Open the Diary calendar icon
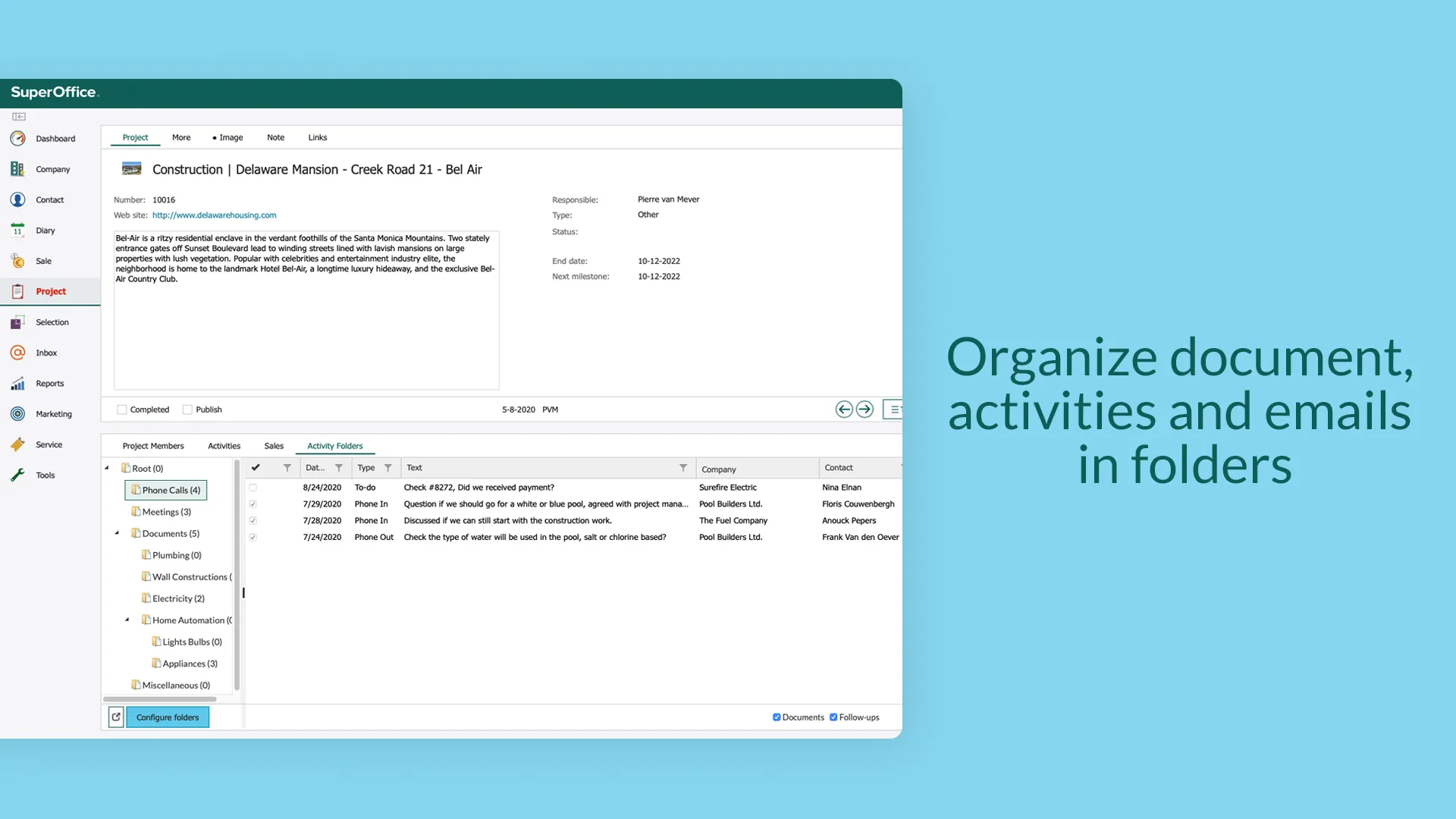 (x=17, y=230)
